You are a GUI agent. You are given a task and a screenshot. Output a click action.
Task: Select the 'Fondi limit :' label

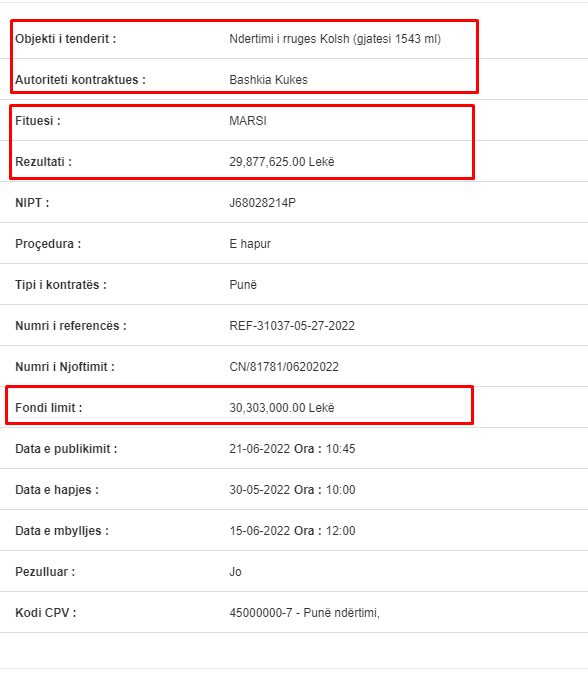click(x=48, y=408)
